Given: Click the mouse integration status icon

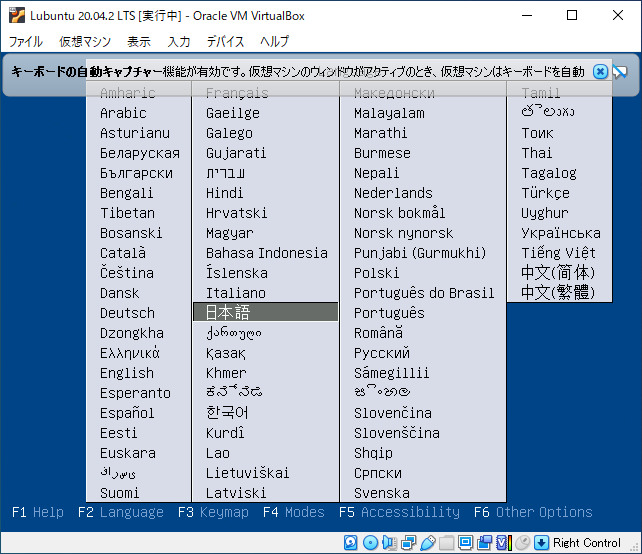Looking at the screenshot, I should pyautogui.click(x=522, y=543).
